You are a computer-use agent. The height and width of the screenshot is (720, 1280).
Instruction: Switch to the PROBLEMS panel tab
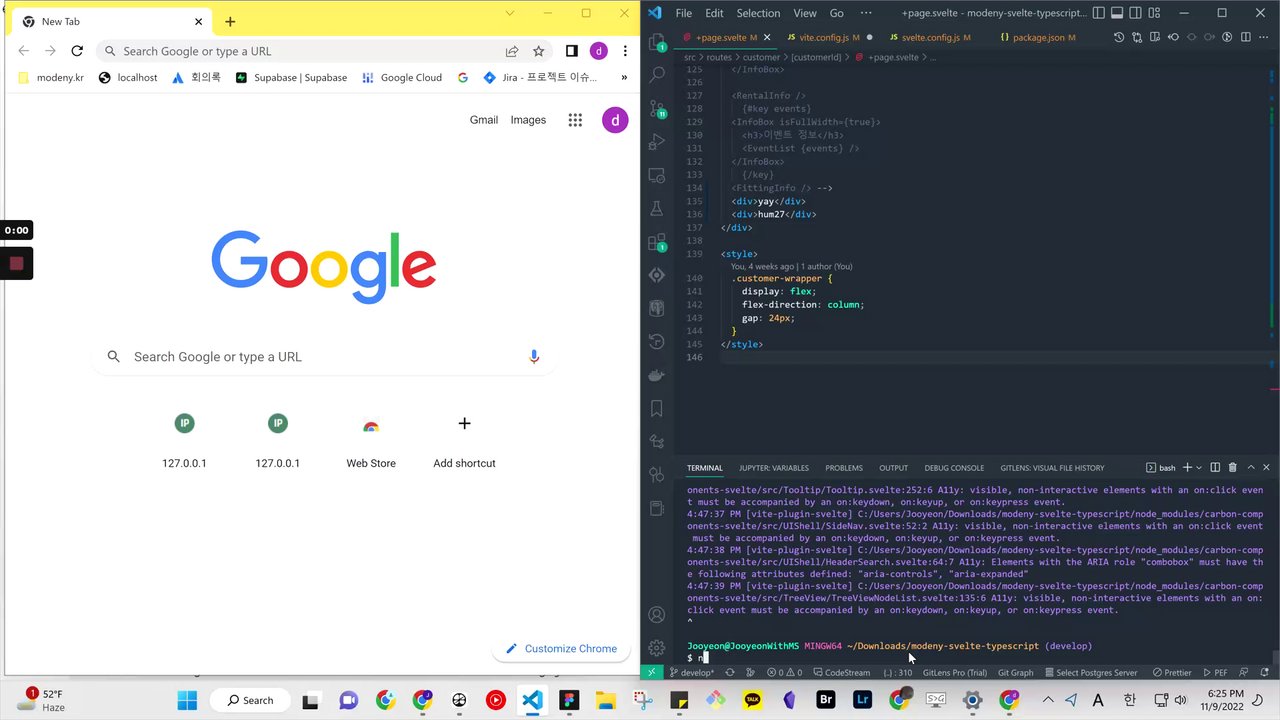pos(844,468)
